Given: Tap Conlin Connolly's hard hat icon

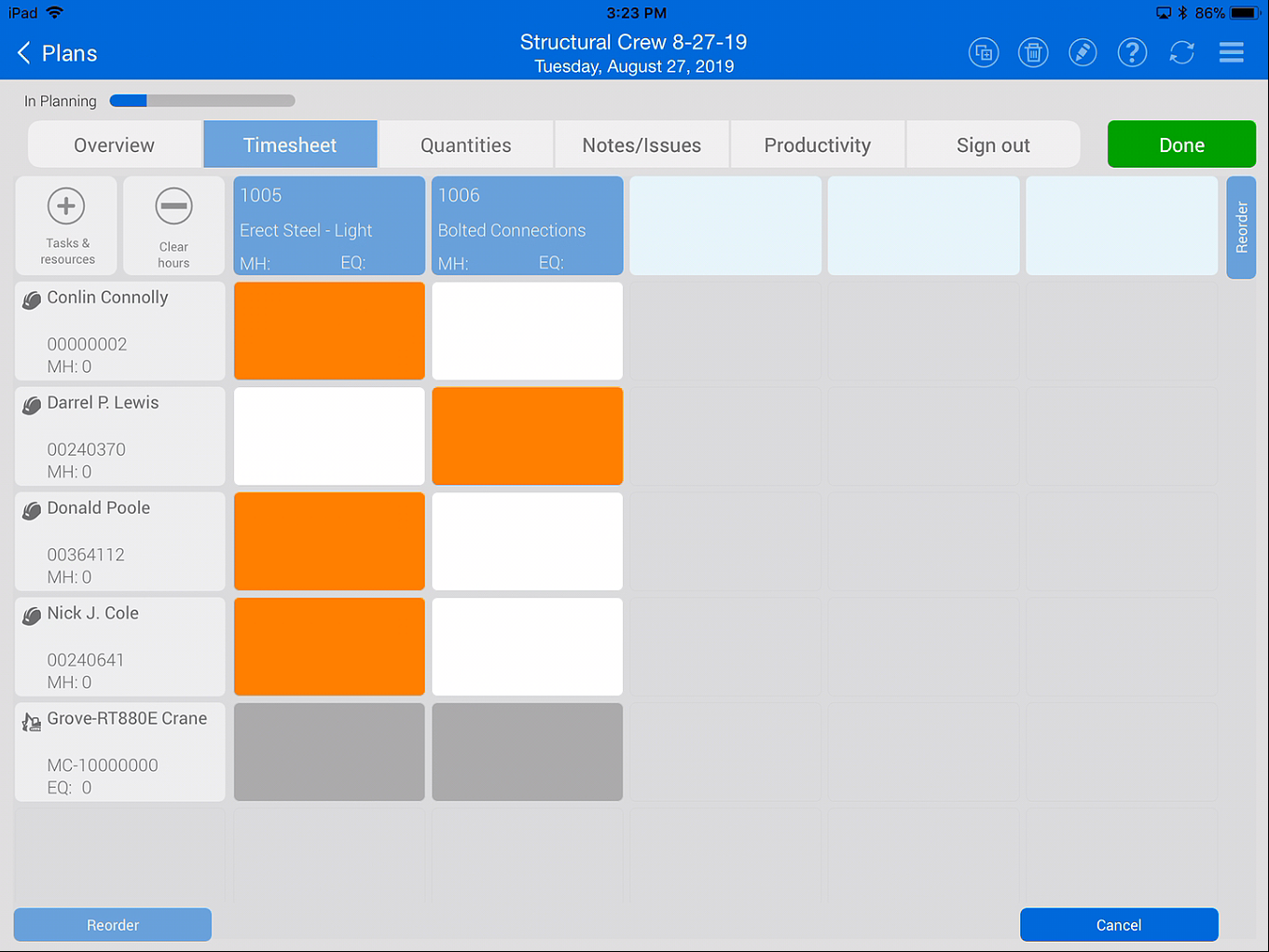Looking at the screenshot, I should [32, 300].
